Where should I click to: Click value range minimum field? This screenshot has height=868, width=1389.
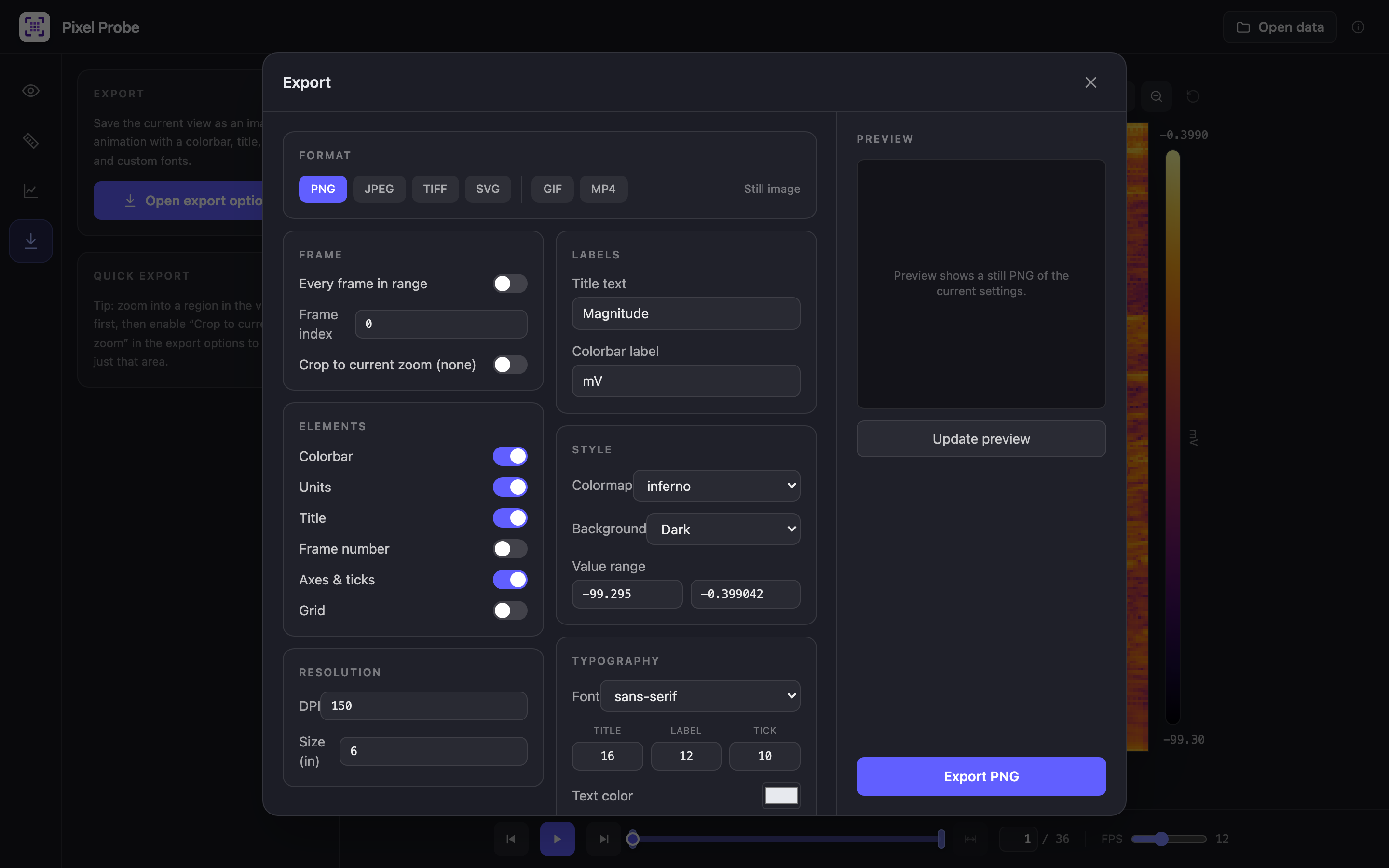(627, 594)
